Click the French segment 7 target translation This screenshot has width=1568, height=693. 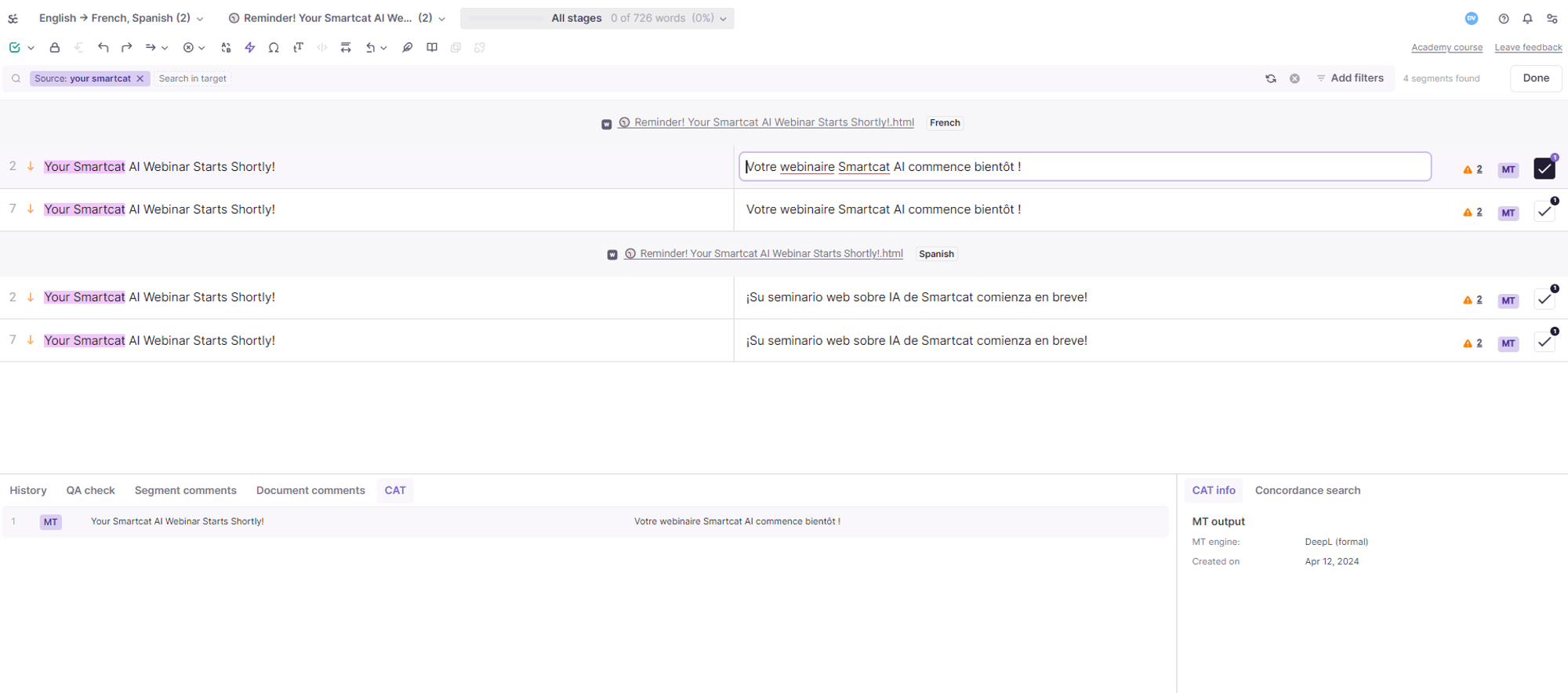click(884, 210)
